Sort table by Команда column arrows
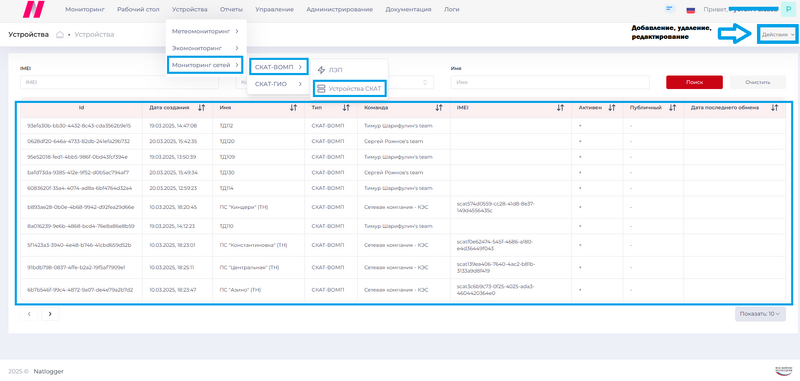The height and width of the screenshot is (381, 800). click(x=439, y=108)
